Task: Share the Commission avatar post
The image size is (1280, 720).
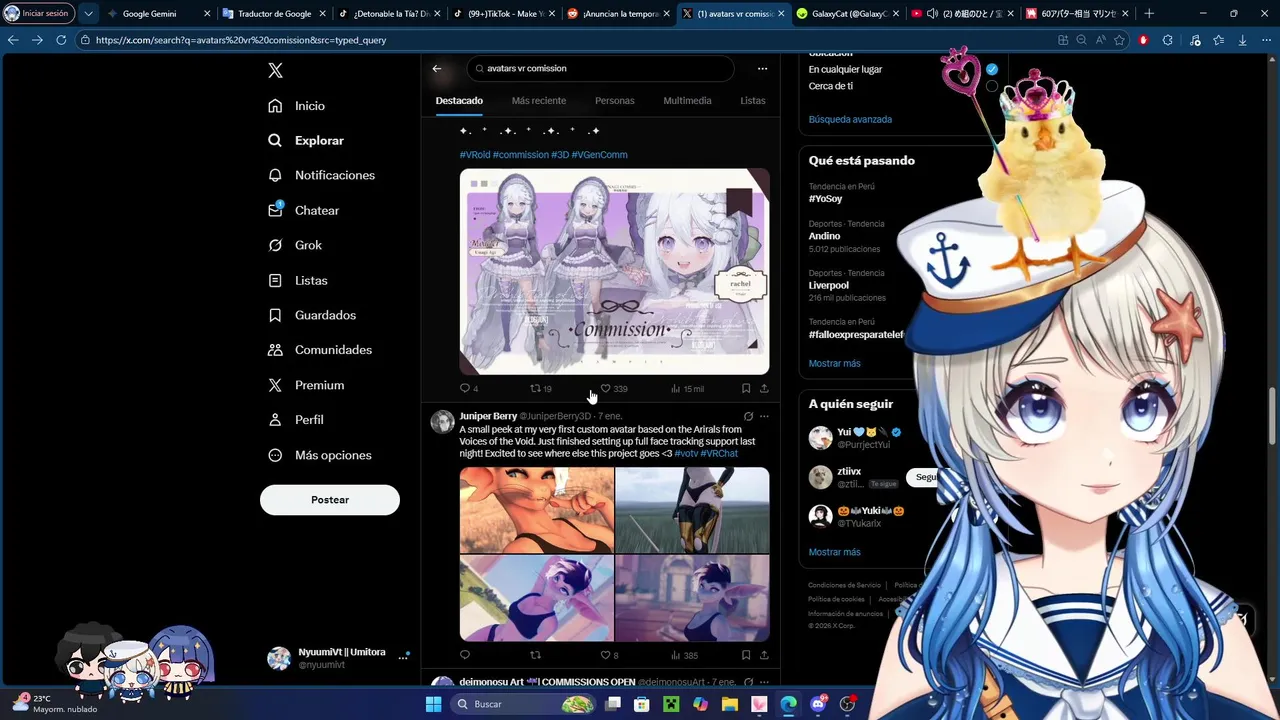Action: (764, 388)
